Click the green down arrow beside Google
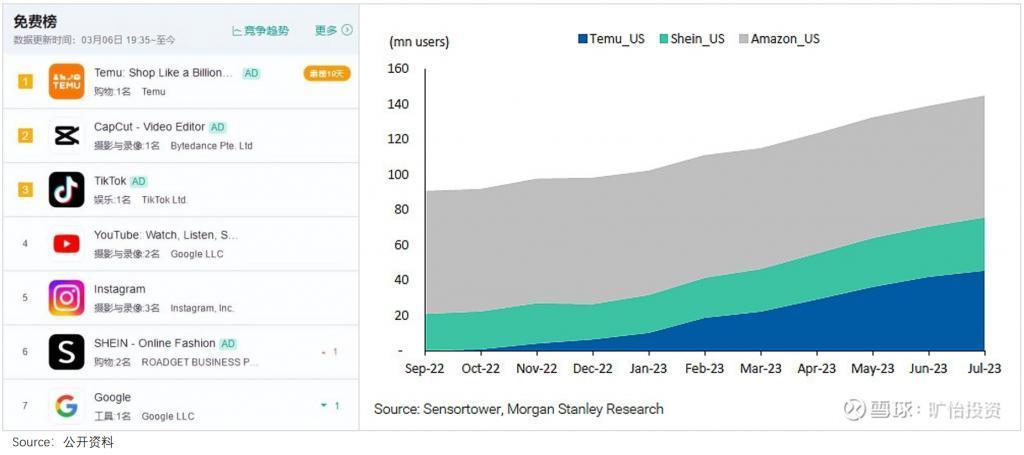 point(324,405)
